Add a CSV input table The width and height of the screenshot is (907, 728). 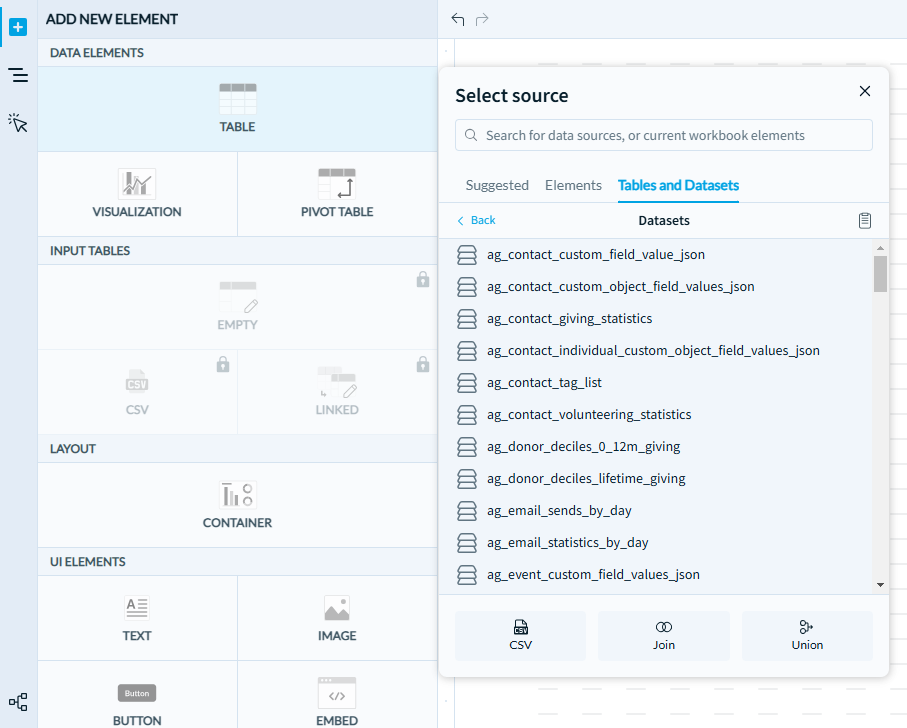[x=137, y=392]
